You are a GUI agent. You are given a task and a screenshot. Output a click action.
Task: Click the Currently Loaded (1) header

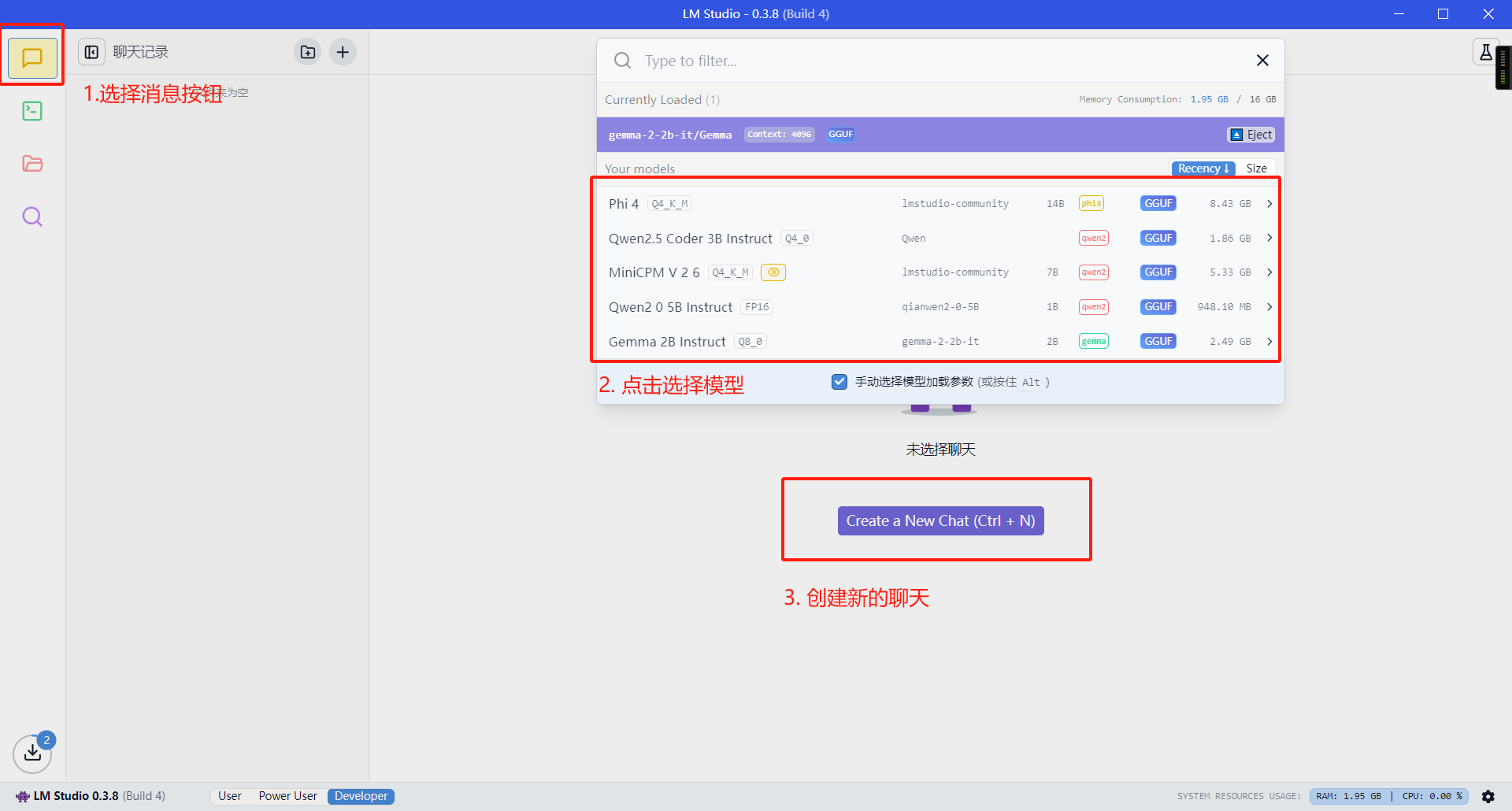(661, 99)
